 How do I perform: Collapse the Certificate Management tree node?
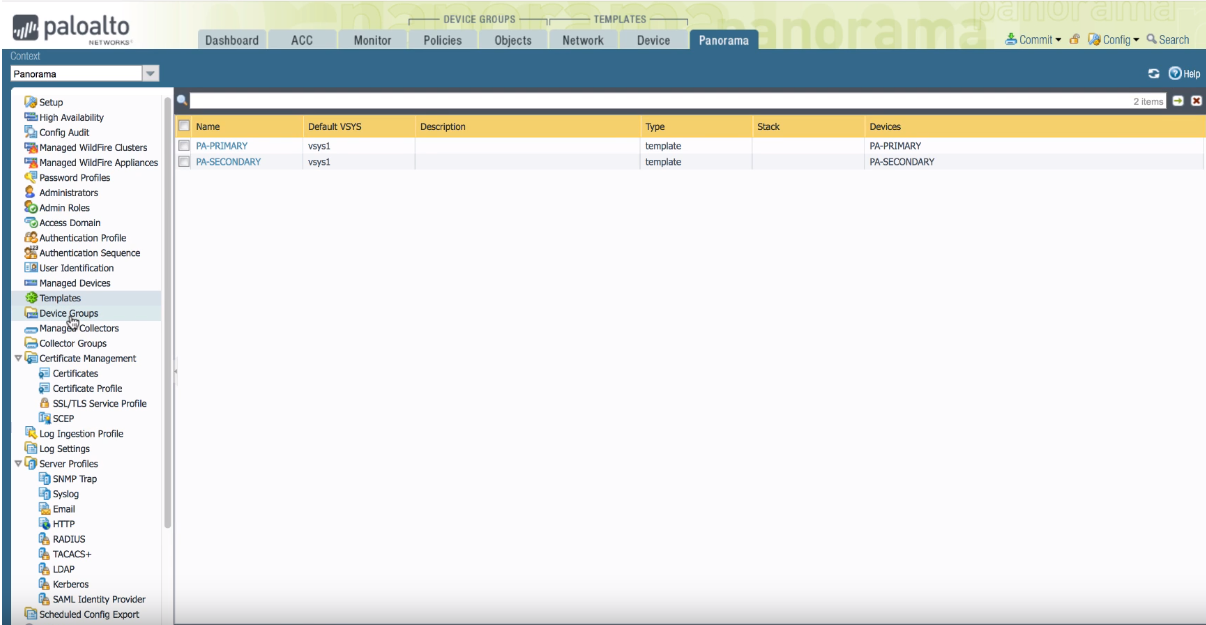point(18,359)
